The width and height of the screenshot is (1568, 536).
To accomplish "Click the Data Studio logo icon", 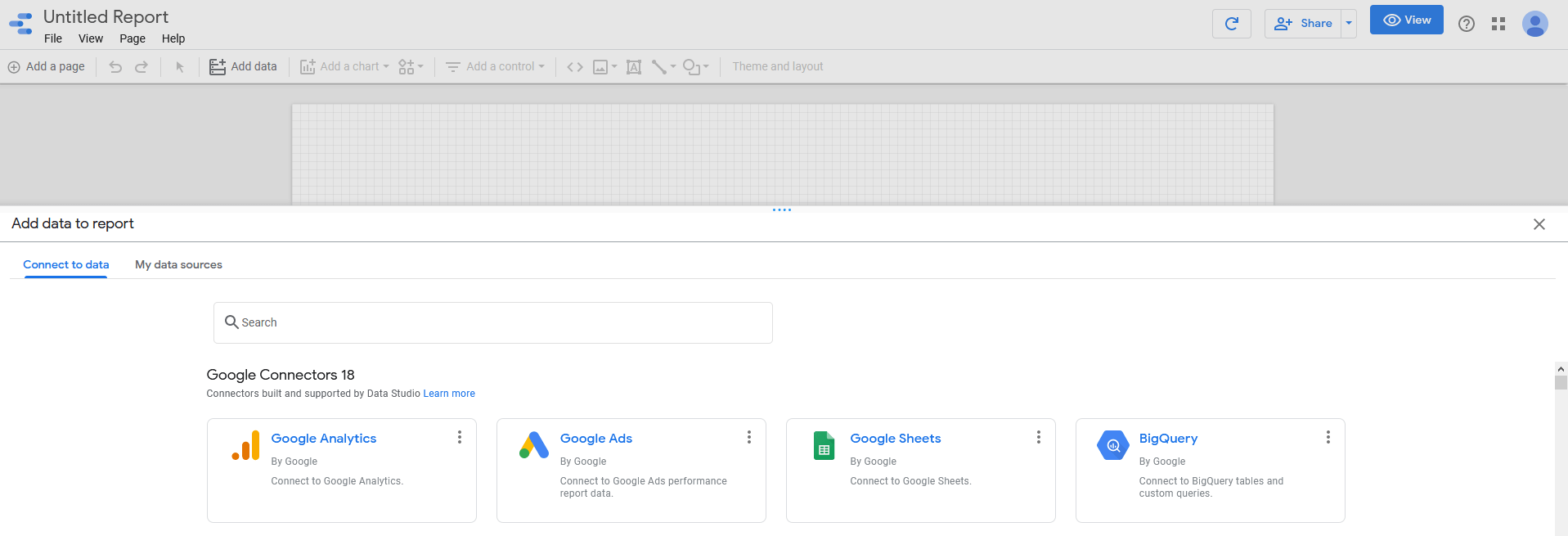I will tap(20, 23).
